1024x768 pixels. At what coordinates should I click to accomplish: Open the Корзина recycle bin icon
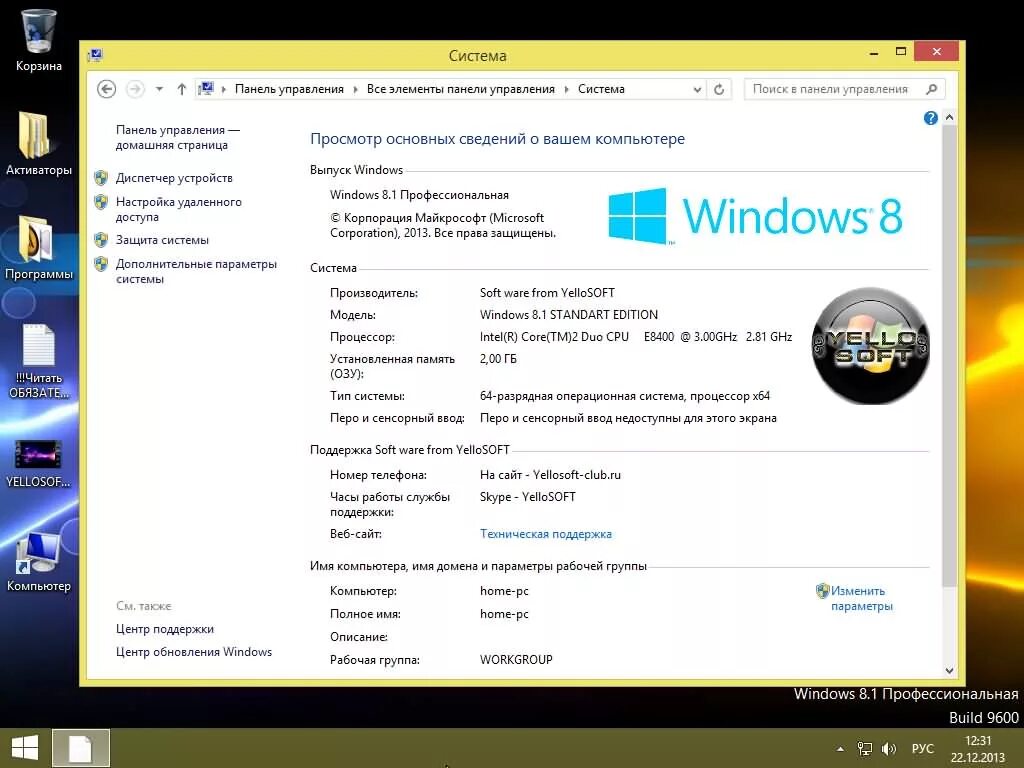39,40
